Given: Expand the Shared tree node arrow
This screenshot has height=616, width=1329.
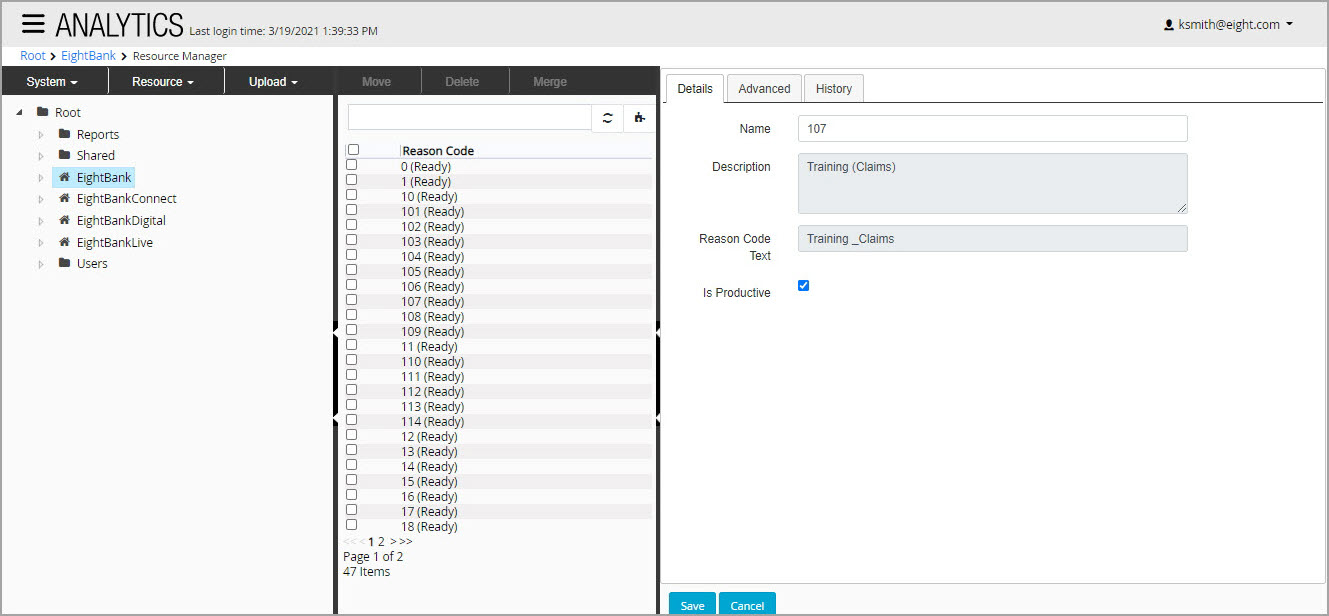Looking at the screenshot, I should click(41, 155).
